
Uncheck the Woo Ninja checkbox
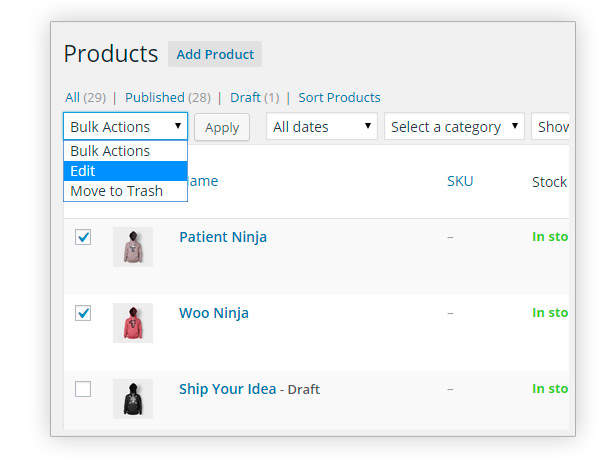click(x=83, y=313)
